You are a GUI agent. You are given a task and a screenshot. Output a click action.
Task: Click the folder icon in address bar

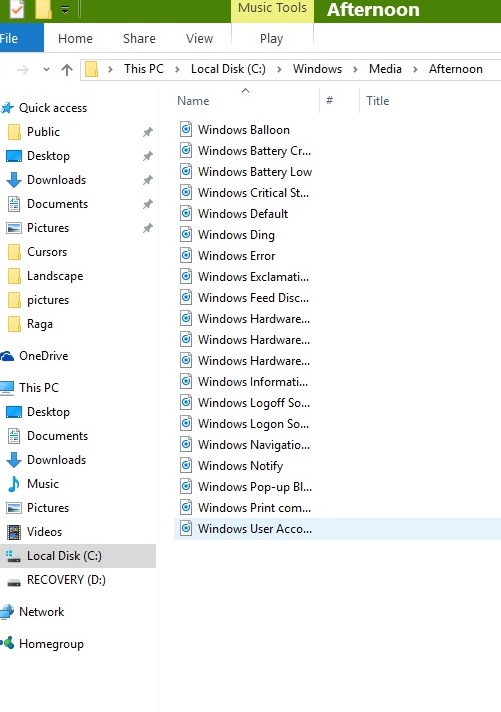tap(92, 69)
